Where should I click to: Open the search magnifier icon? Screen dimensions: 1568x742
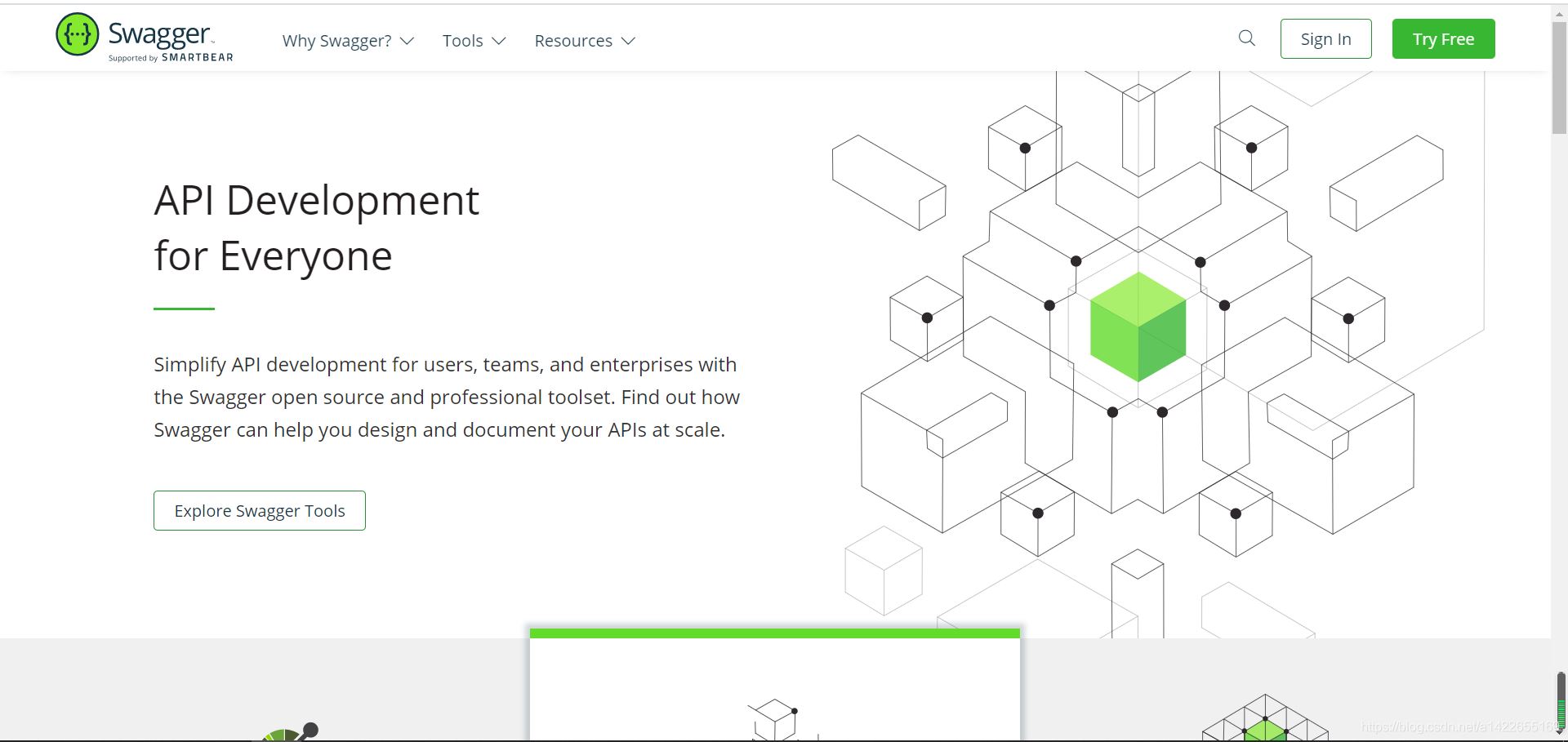[x=1246, y=38]
